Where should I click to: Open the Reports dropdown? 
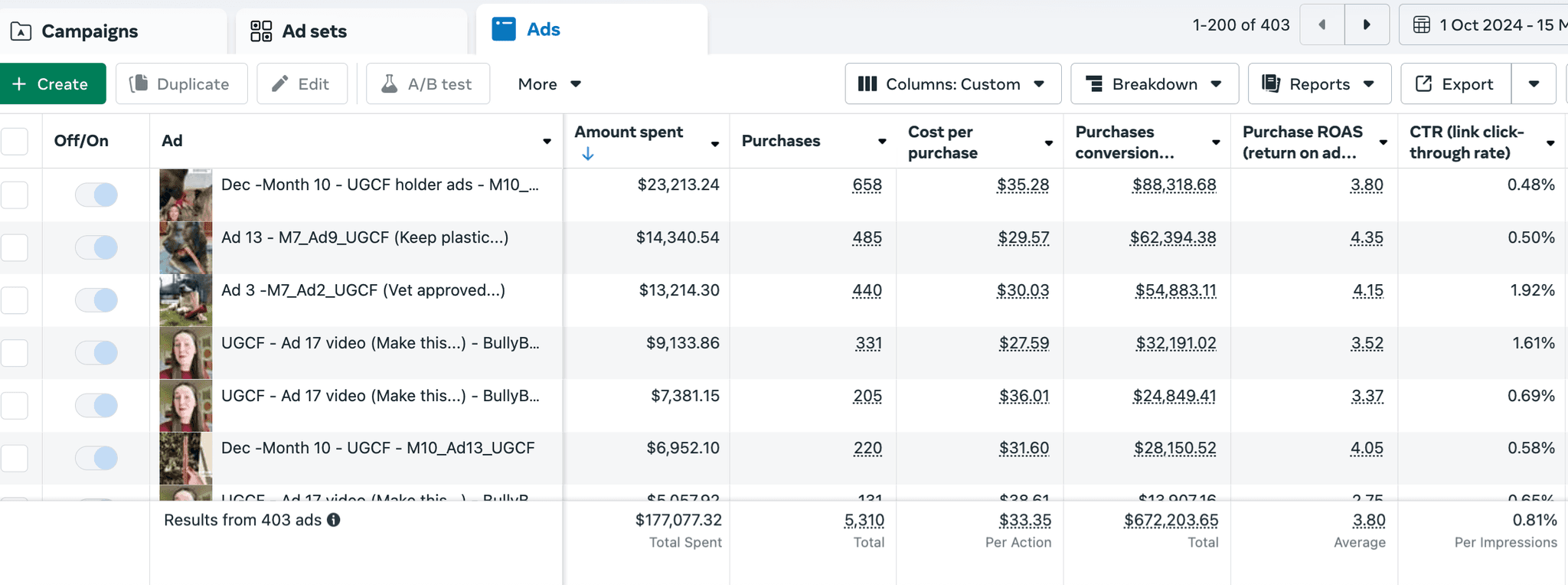tap(1319, 84)
